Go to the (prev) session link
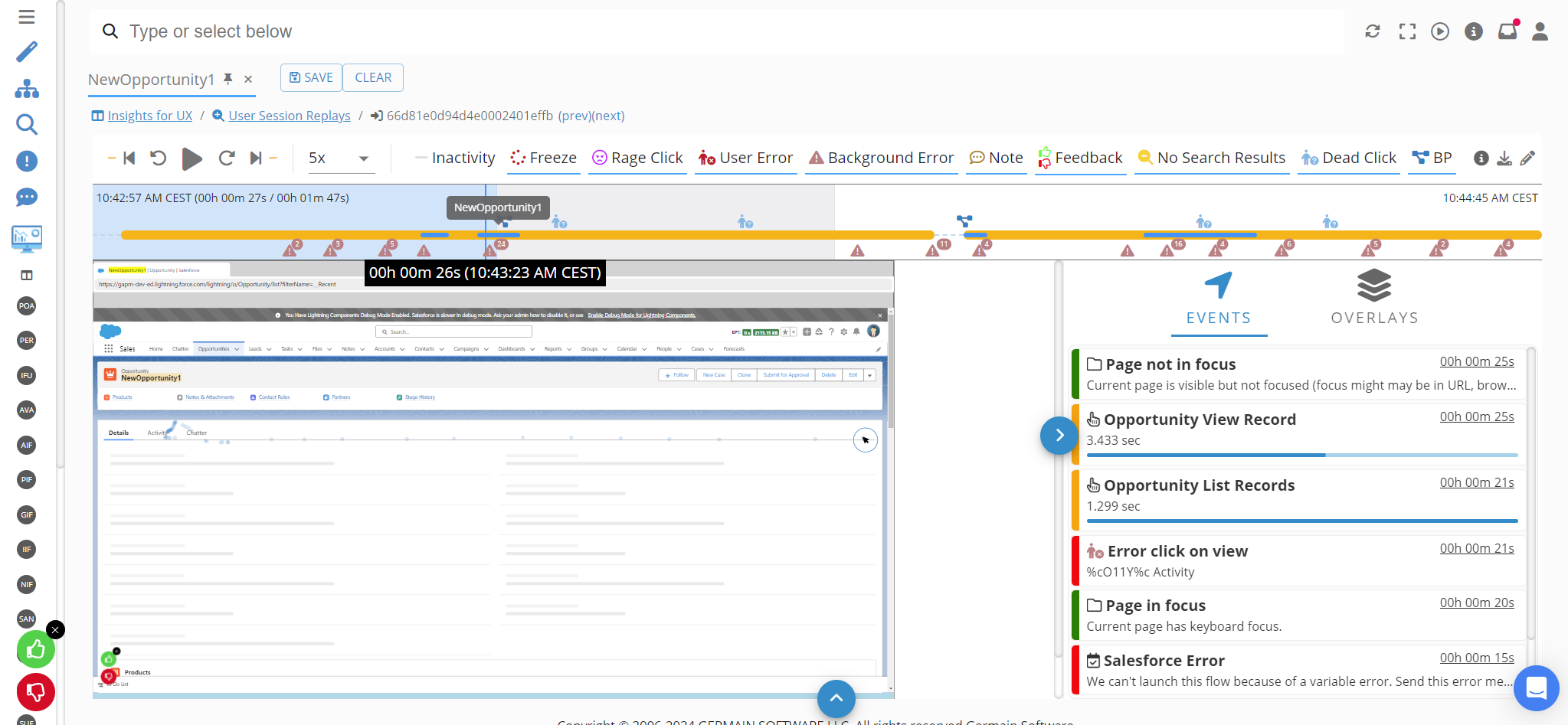The height and width of the screenshot is (725, 1568). pos(574,116)
